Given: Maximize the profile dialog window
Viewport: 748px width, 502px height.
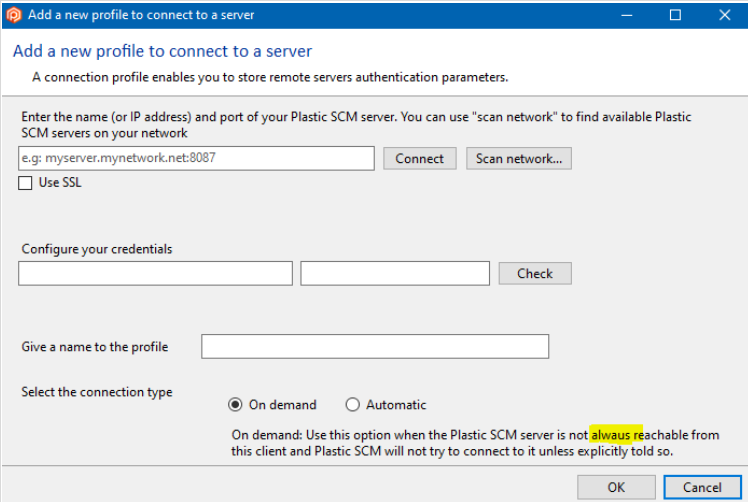Looking at the screenshot, I should coord(675,15).
